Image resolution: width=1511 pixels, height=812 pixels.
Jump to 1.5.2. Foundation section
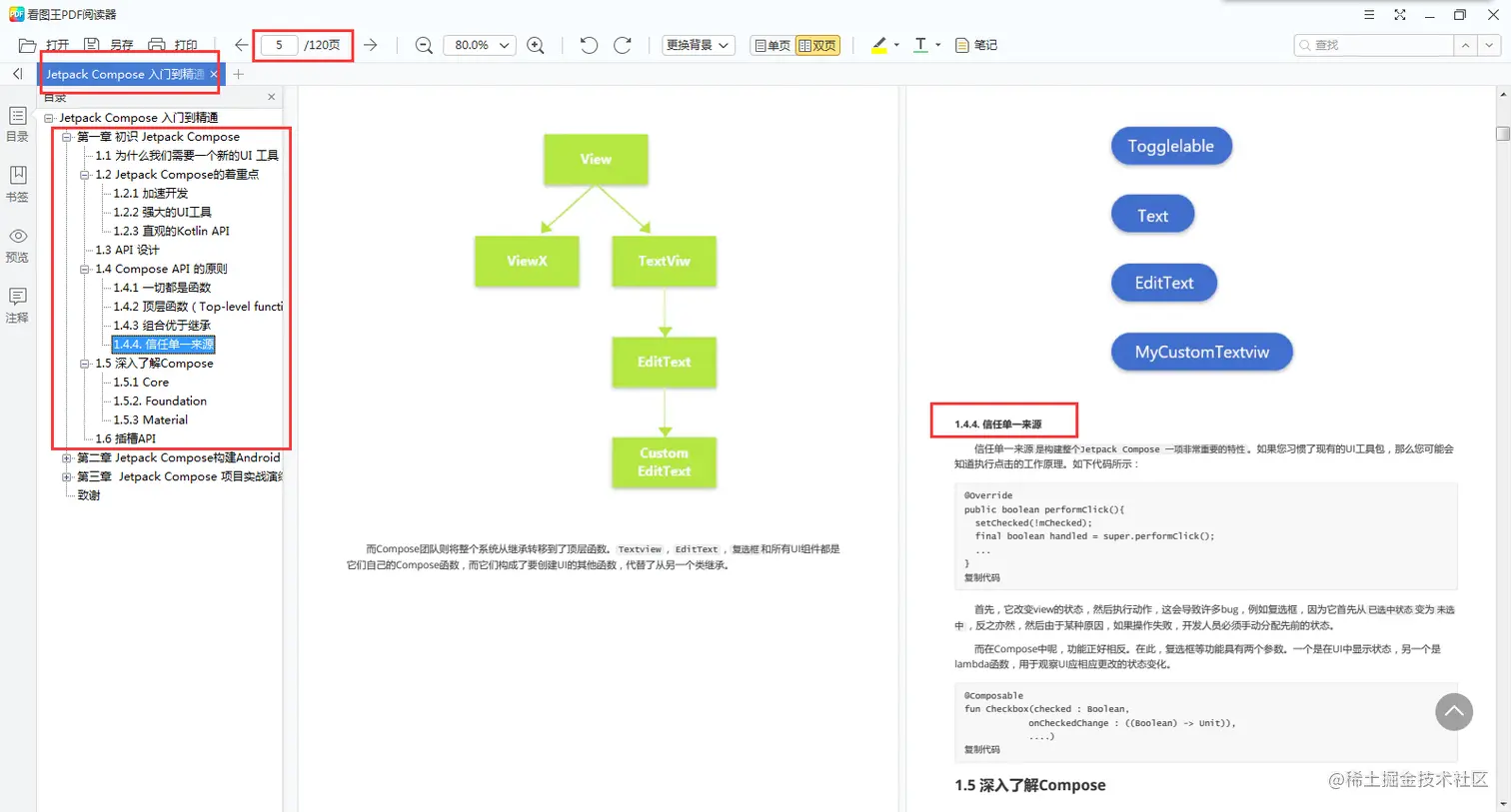[x=160, y=402]
